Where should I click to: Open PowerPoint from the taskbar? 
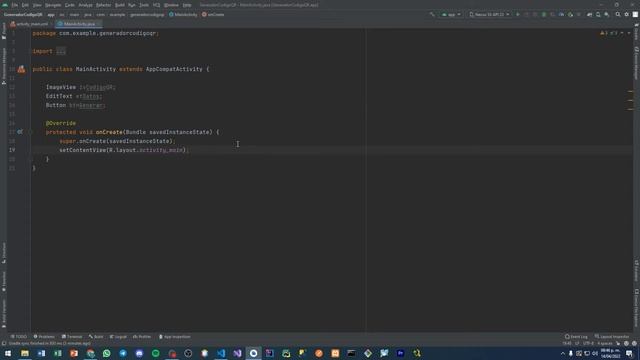tap(74, 353)
